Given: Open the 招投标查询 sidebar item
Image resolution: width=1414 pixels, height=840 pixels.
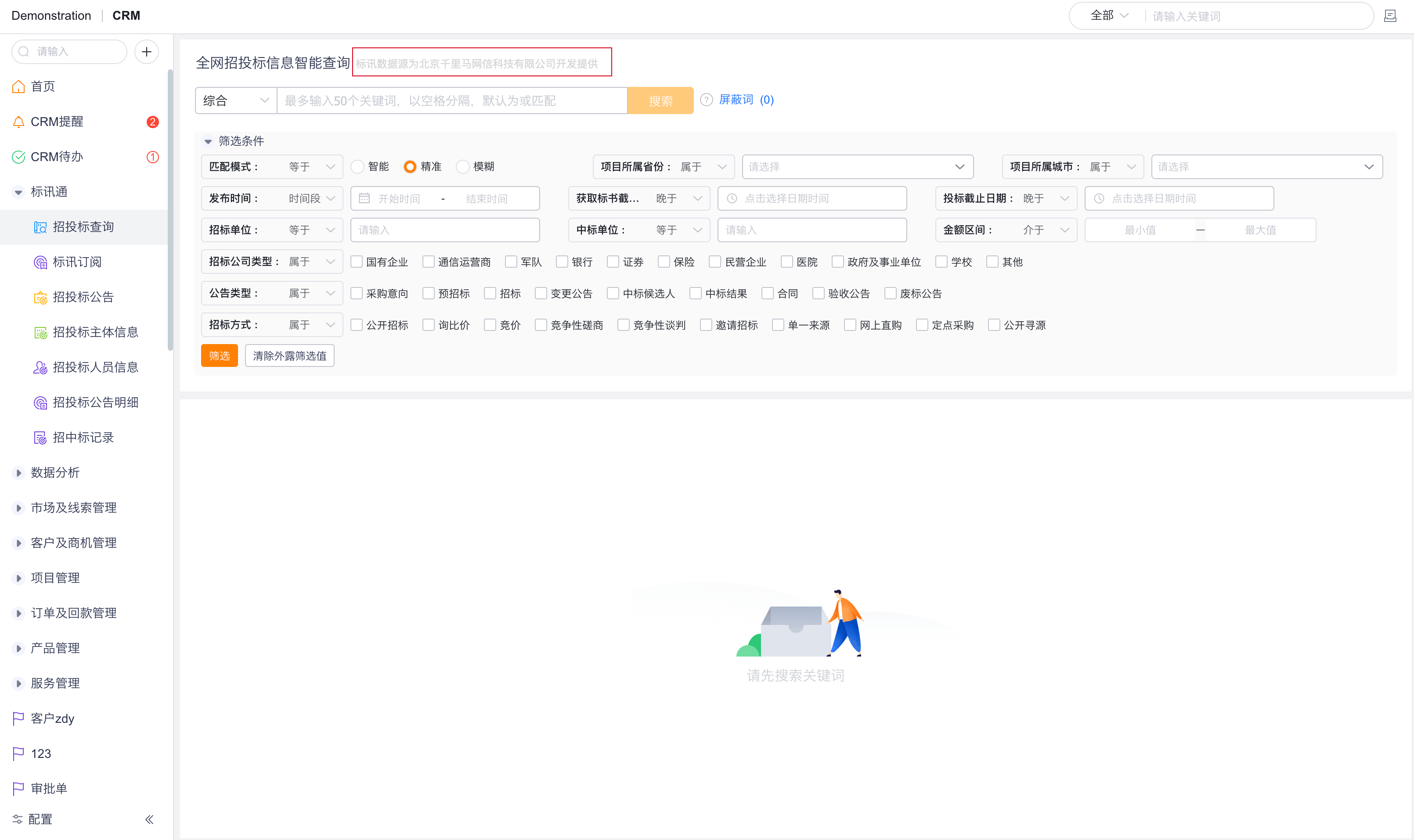Looking at the screenshot, I should (x=83, y=226).
